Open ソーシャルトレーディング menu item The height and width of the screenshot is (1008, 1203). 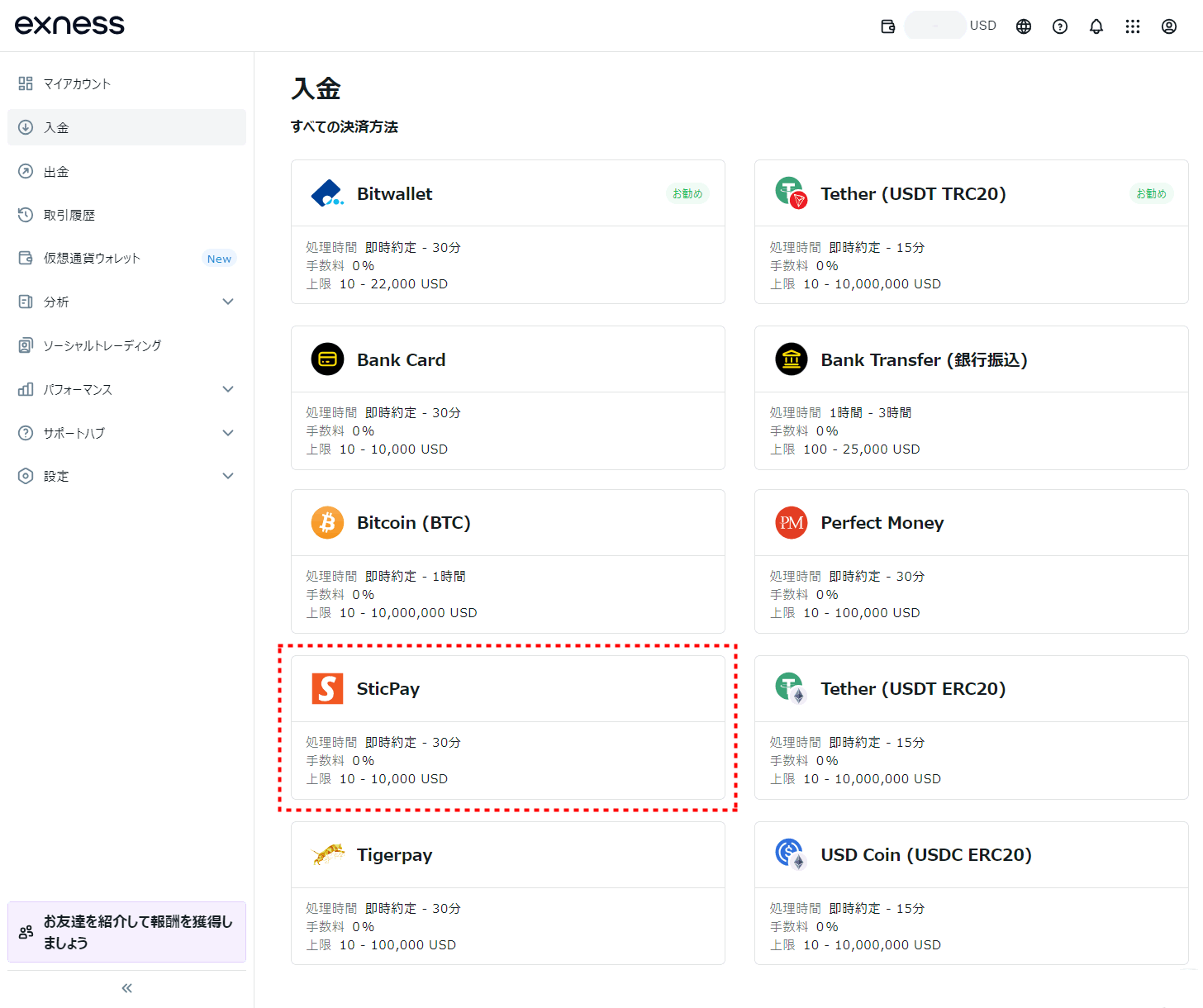pyautogui.click(x=126, y=345)
